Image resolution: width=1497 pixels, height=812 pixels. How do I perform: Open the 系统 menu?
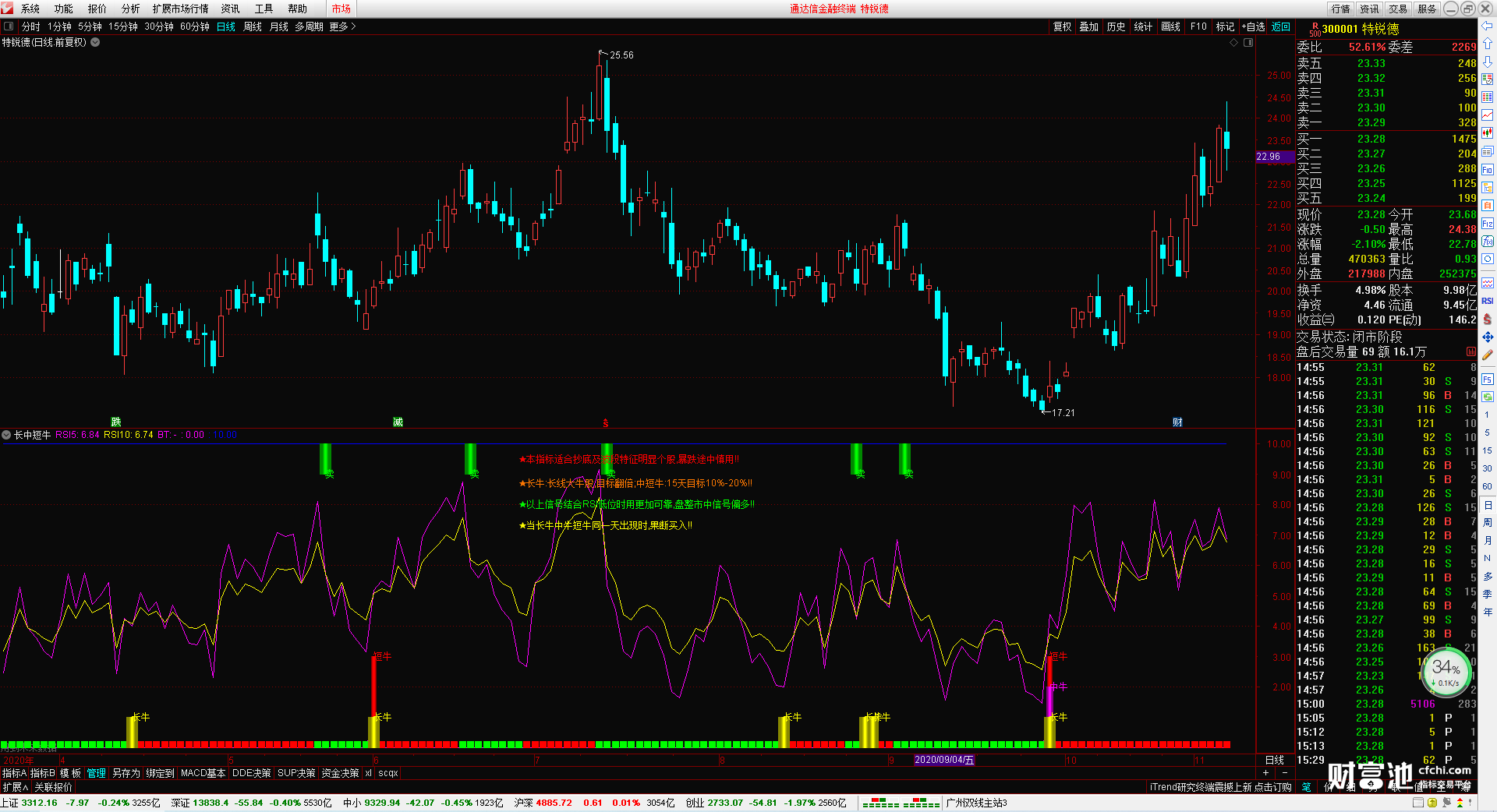coord(30,9)
